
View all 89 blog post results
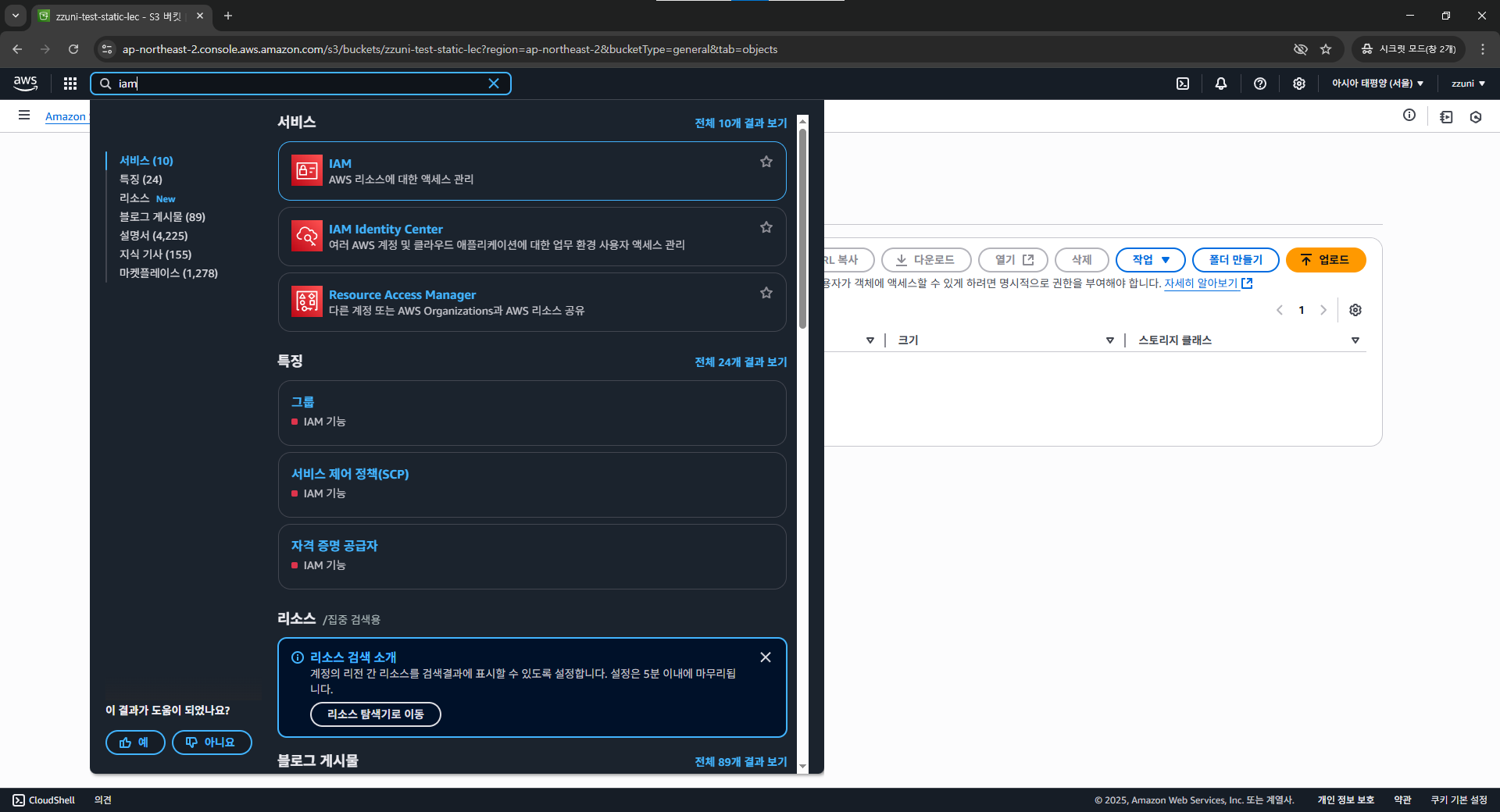coord(741,762)
